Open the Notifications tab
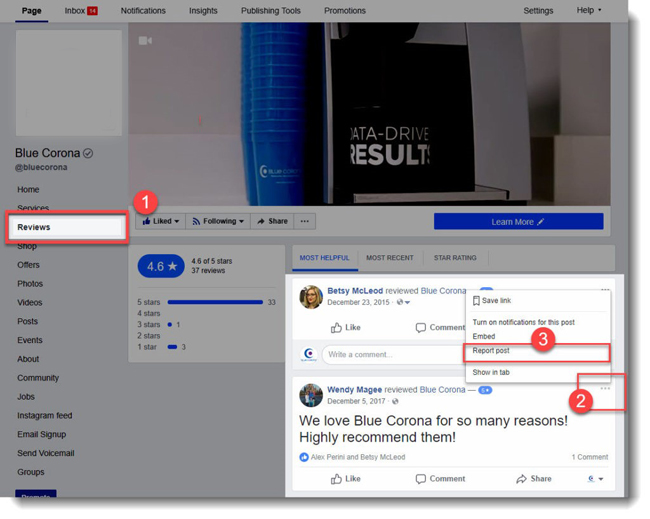This screenshot has width=650, height=519. pos(143,11)
